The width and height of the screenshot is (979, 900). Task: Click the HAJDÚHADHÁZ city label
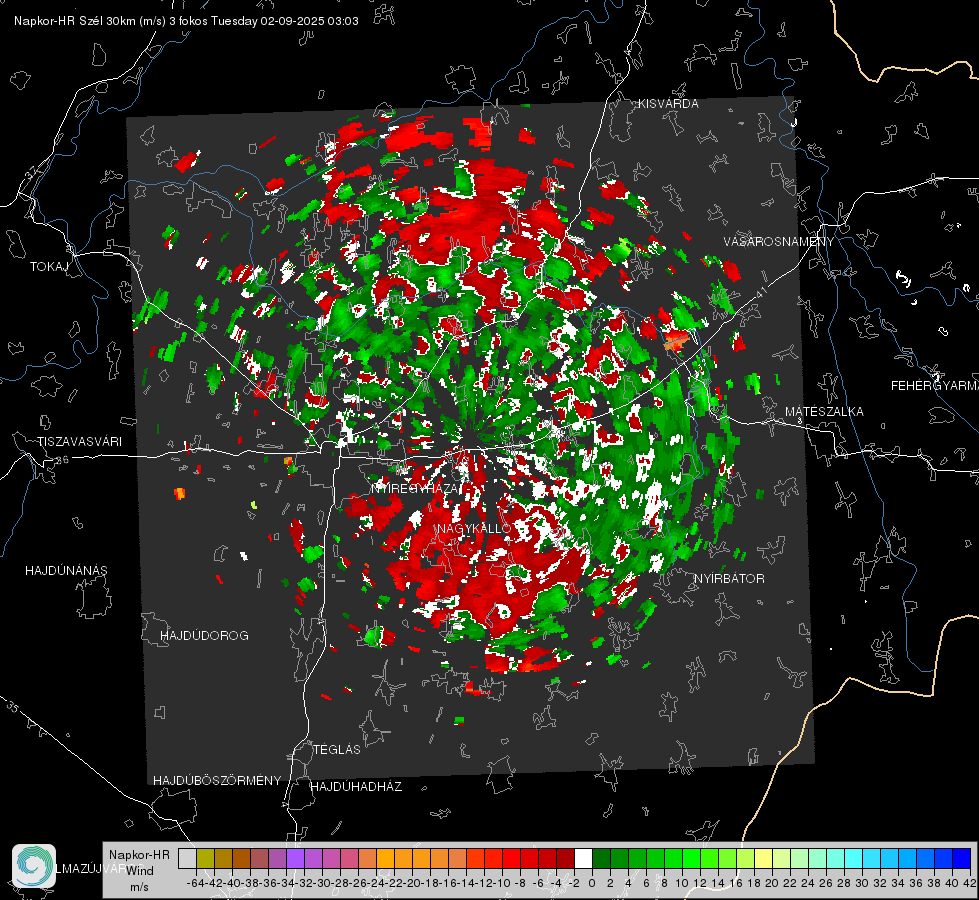pos(356,787)
